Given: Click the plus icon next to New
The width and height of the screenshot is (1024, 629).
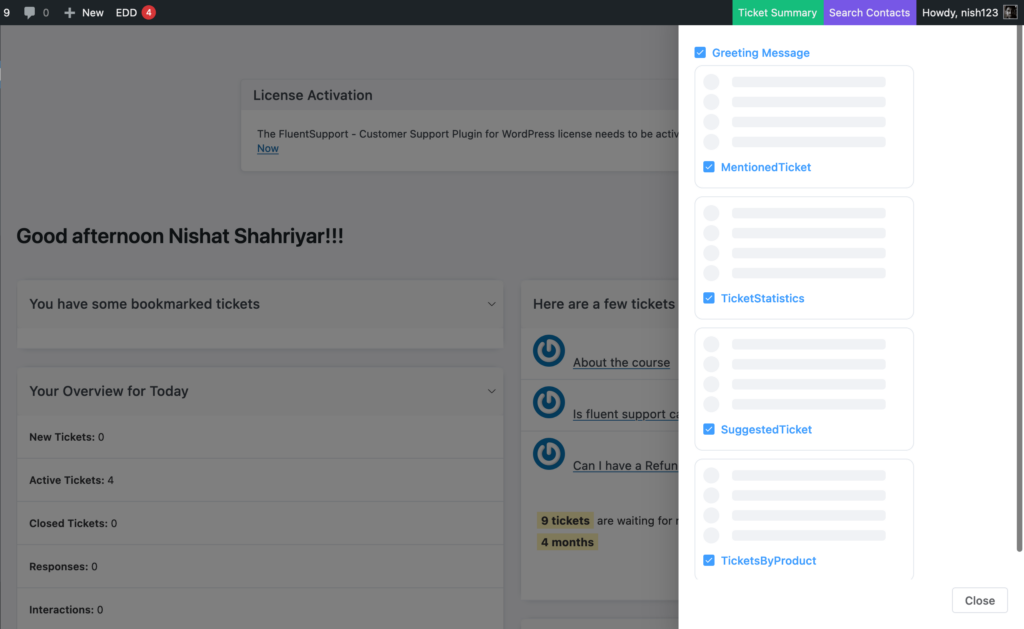Looking at the screenshot, I should pyautogui.click(x=69, y=12).
